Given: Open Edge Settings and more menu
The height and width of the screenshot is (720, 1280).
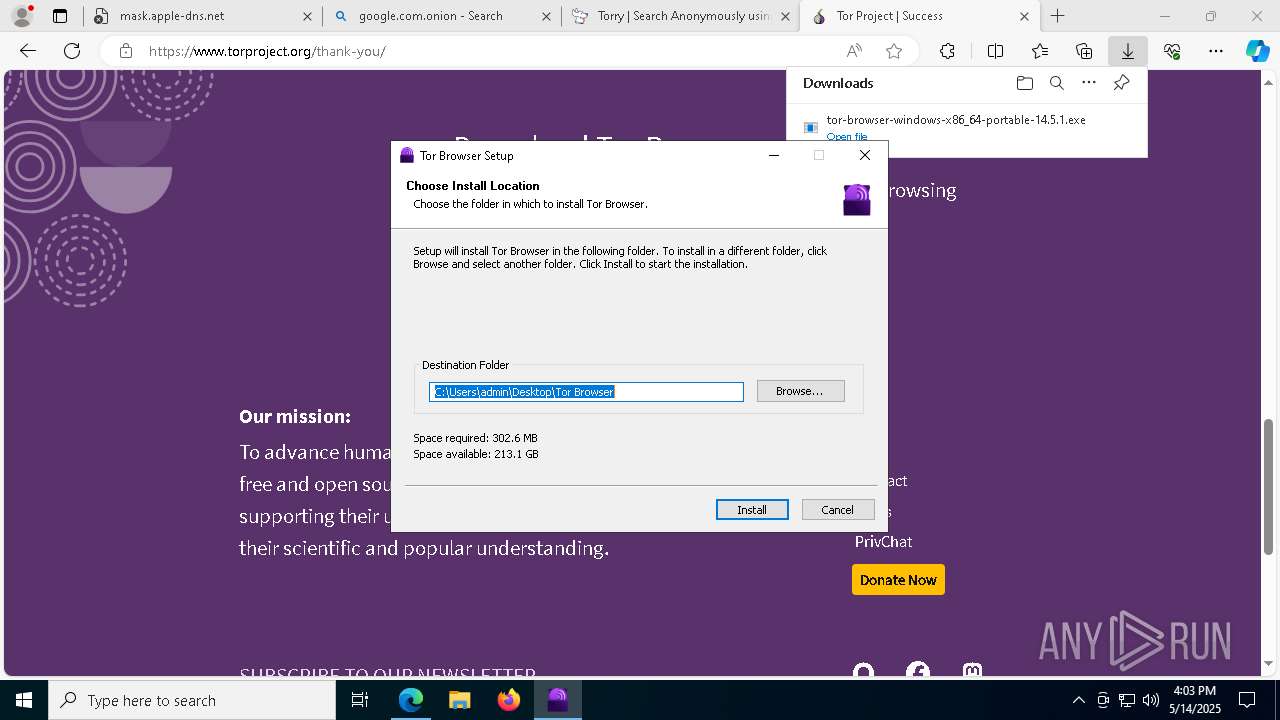Looking at the screenshot, I should click(1216, 51).
